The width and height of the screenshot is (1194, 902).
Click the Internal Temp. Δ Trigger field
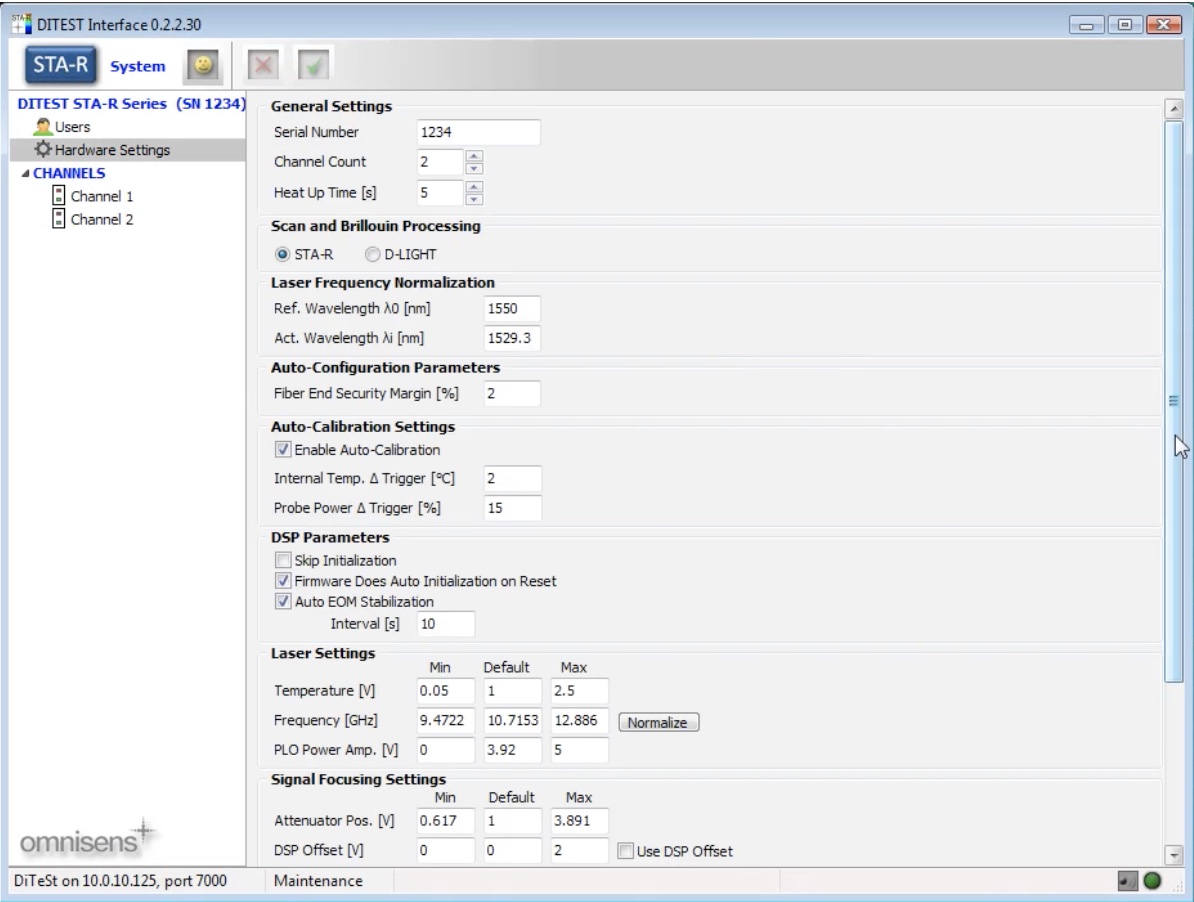[512, 478]
